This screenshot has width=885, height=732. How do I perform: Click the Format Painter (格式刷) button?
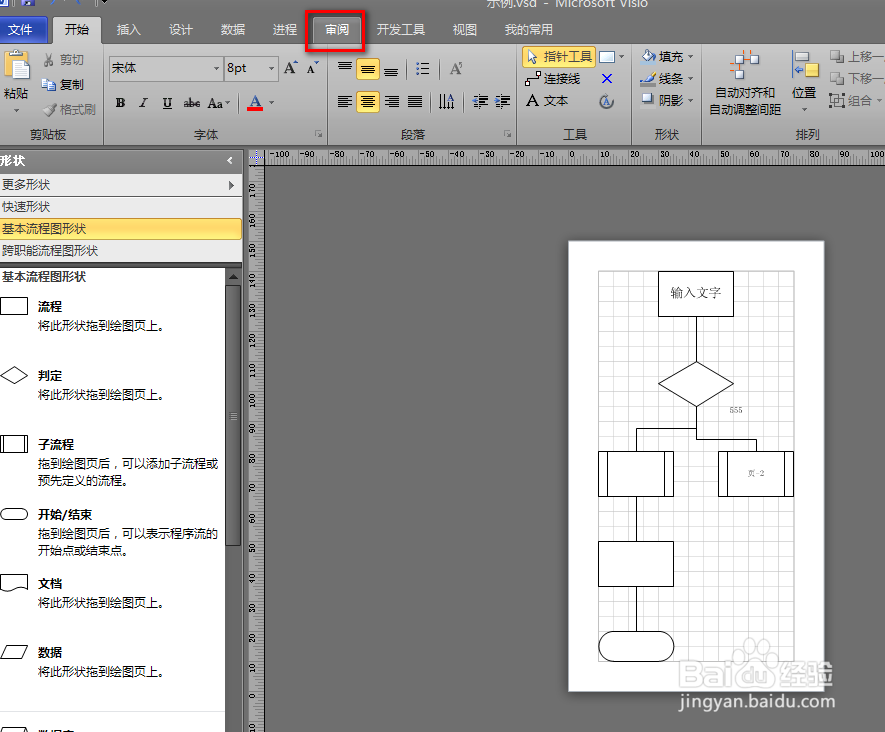70,109
